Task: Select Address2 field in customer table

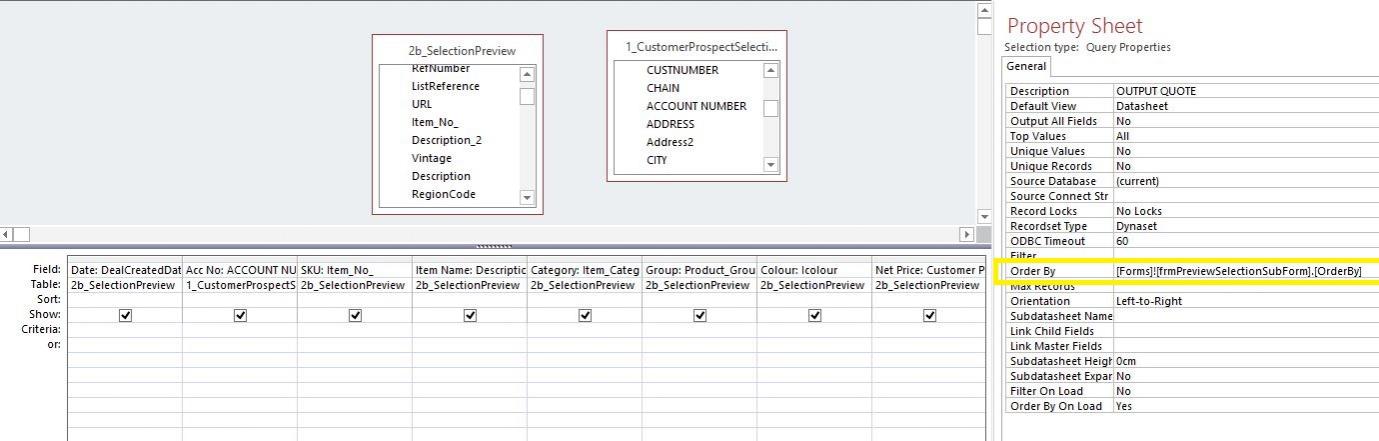Action: click(670, 142)
